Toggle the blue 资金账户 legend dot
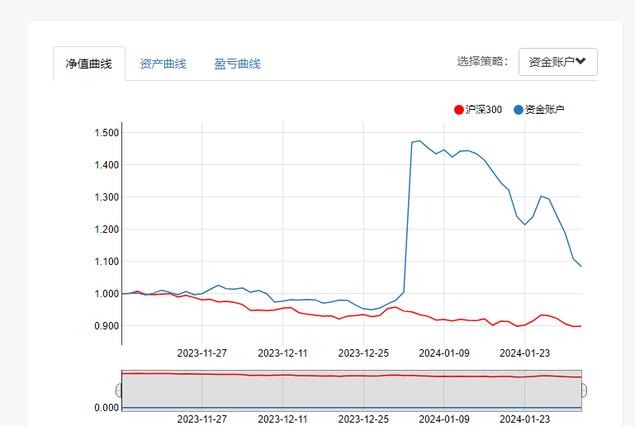The height and width of the screenshot is (426, 635). [518, 109]
